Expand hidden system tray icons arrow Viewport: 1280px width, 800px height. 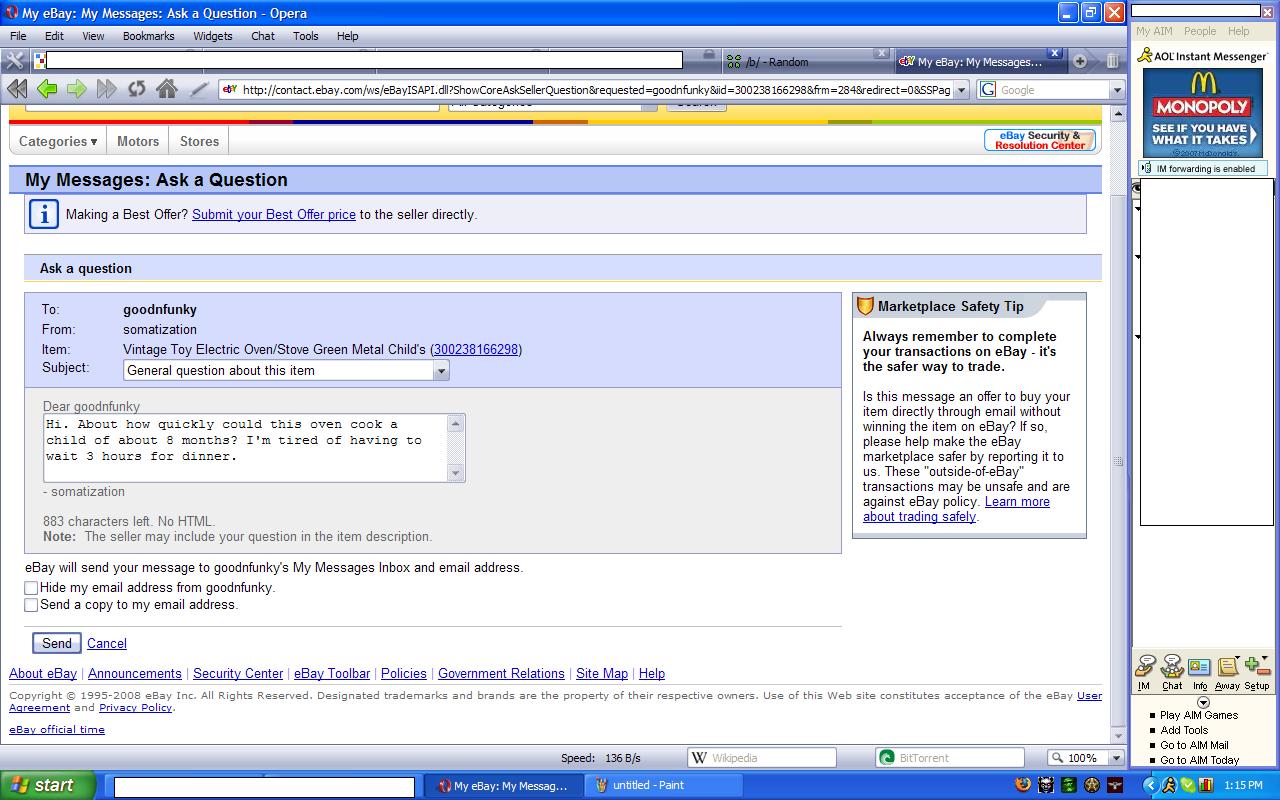point(1150,785)
